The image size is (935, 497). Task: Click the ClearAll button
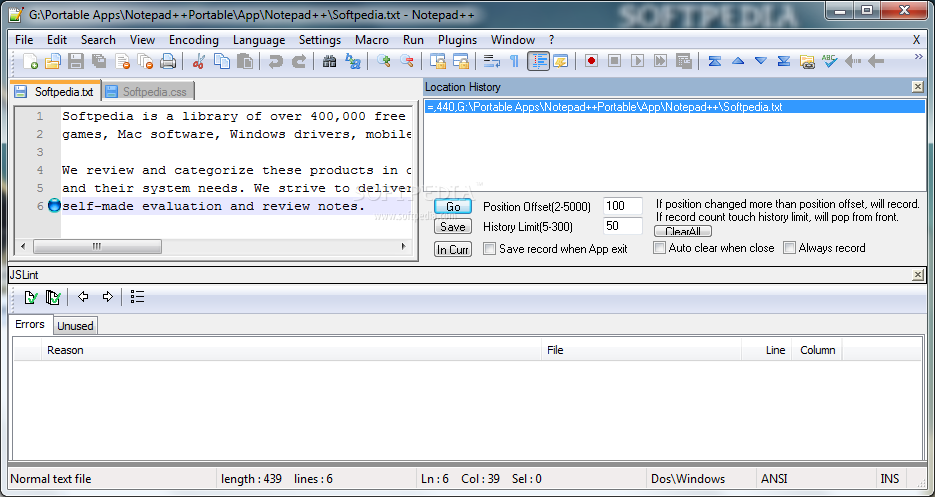point(683,231)
